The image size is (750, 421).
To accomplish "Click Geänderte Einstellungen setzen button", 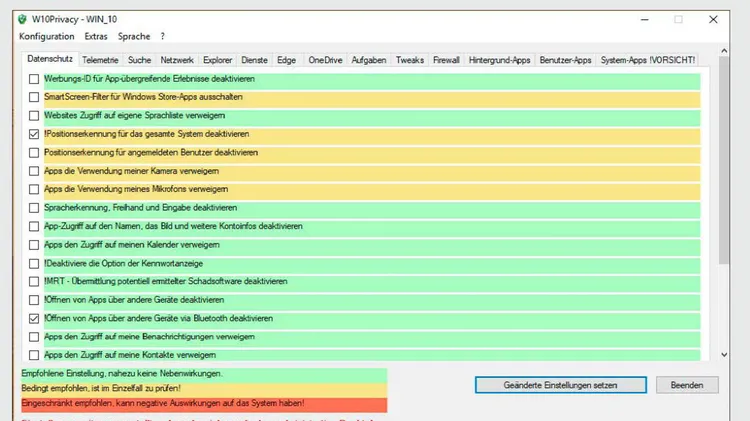I will tap(561, 385).
